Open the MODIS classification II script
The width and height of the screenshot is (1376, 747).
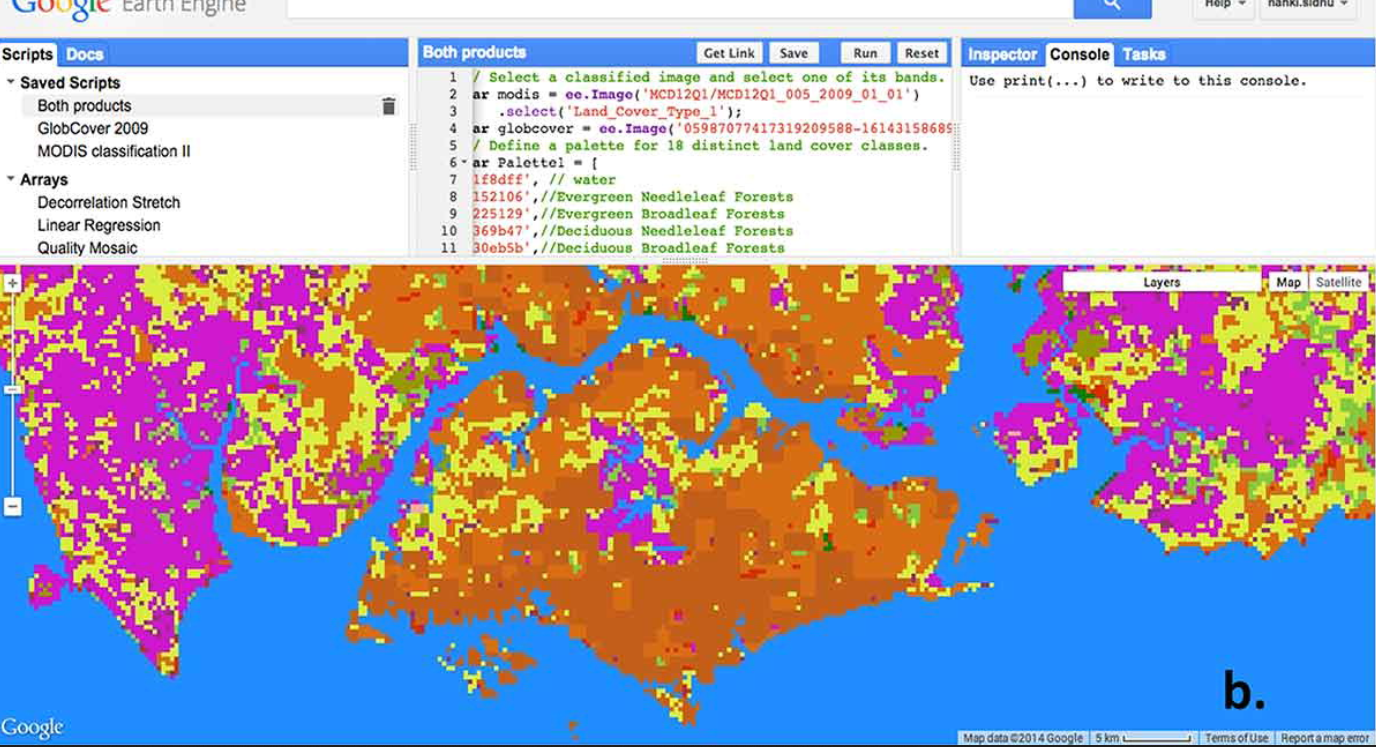point(114,152)
